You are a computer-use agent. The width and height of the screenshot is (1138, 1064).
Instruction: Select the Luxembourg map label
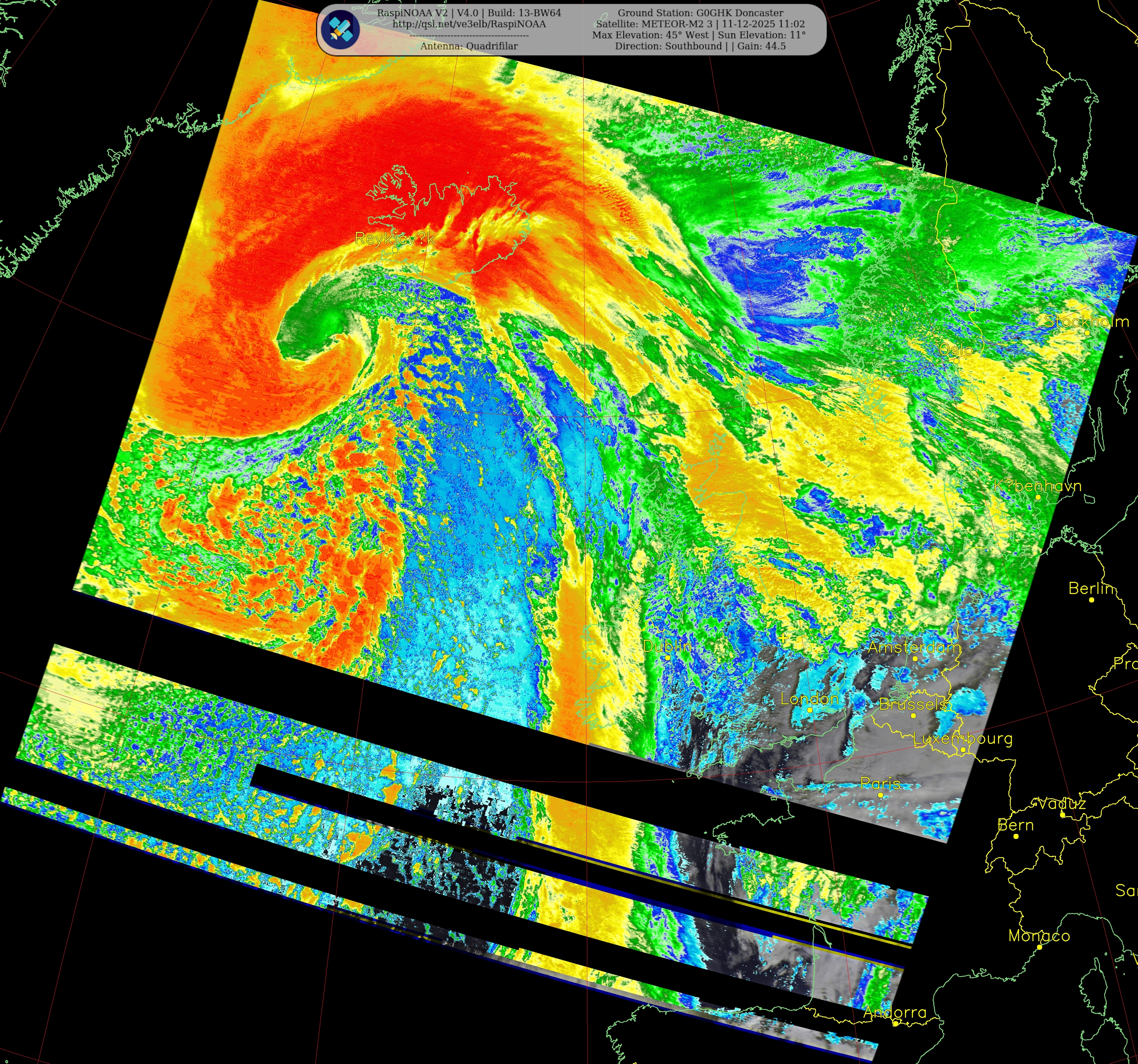(x=962, y=738)
